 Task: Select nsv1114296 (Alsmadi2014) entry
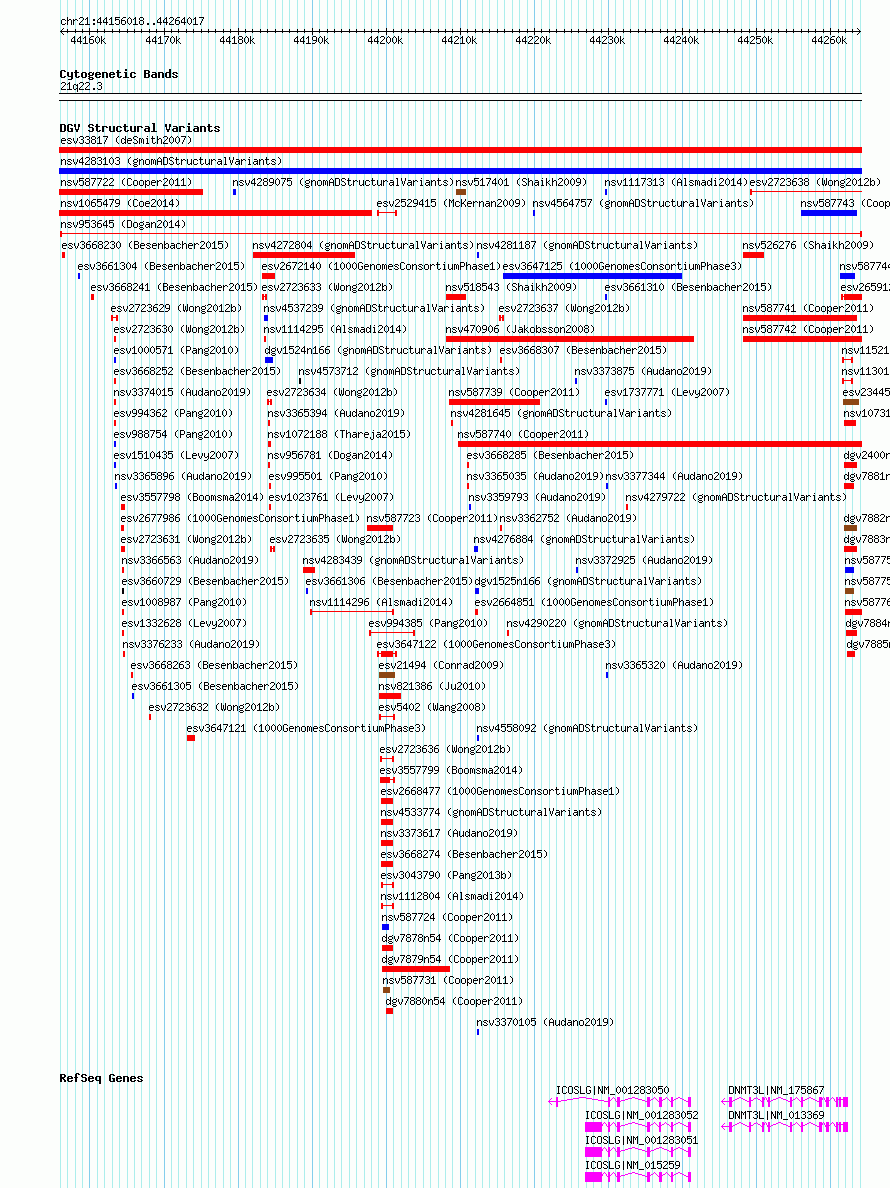(x=381, y=602)
